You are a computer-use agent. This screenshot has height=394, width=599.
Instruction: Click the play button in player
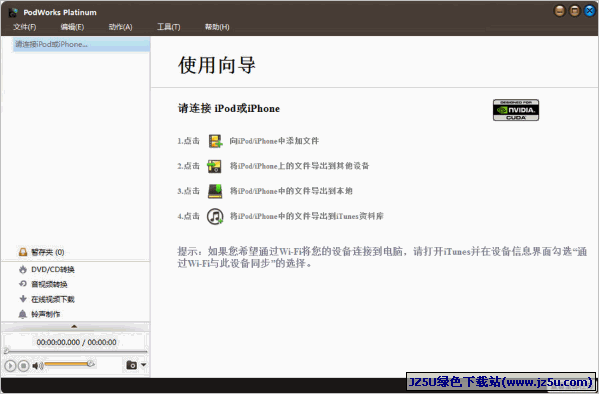(x=10, y=366)
